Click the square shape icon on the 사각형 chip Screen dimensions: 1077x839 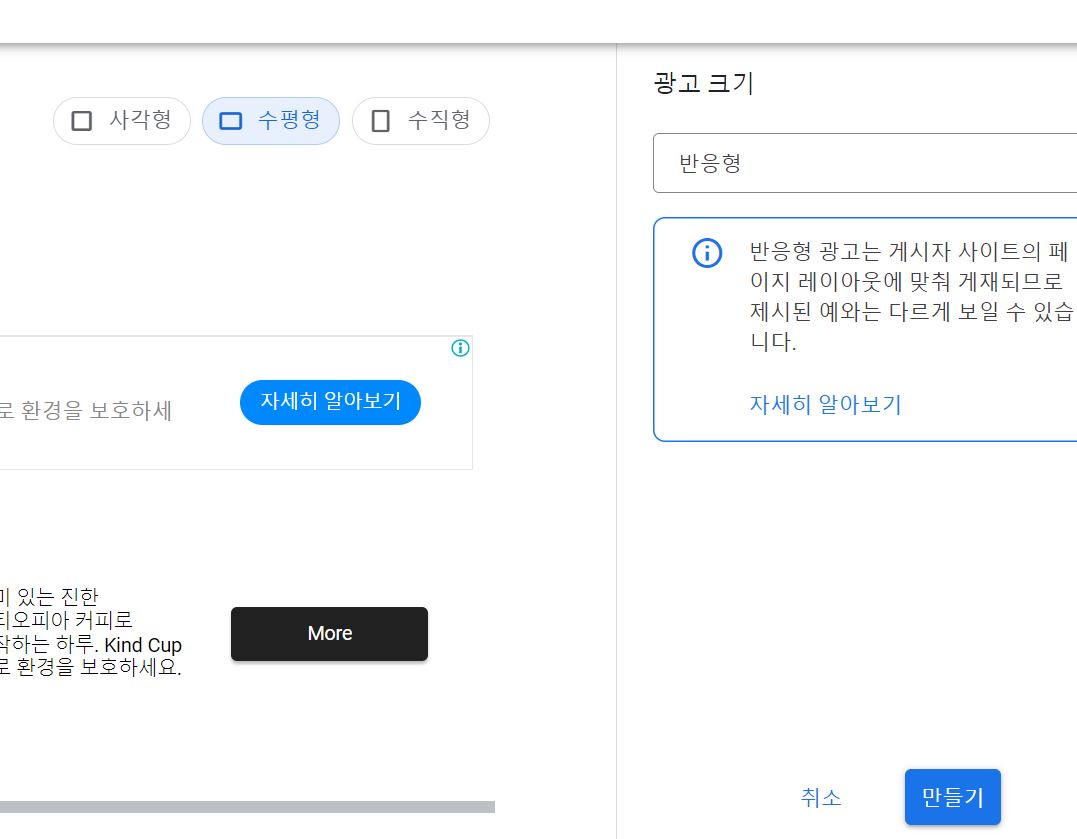tap(81, 120)
